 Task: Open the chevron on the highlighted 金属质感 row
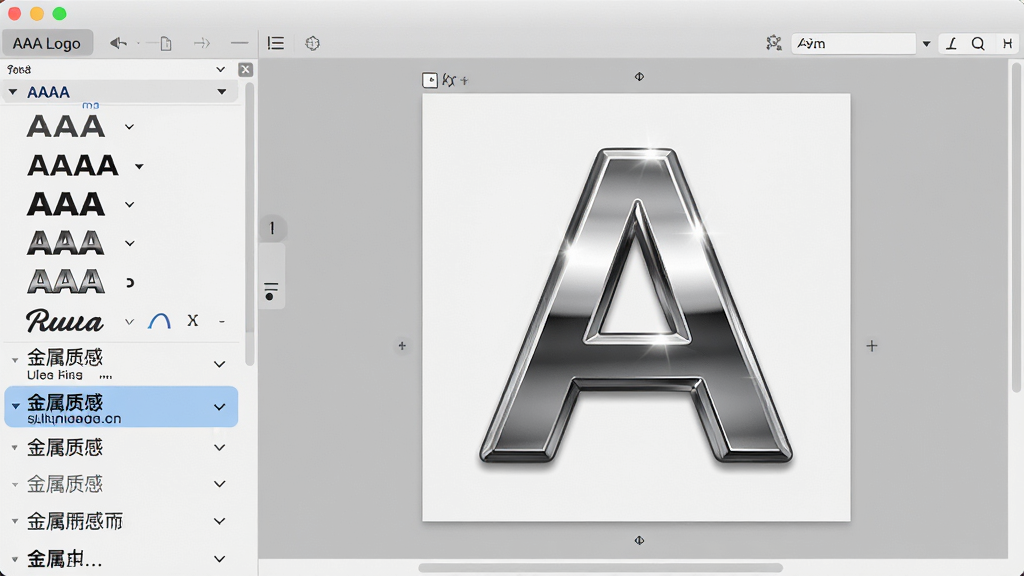point(220,407)
